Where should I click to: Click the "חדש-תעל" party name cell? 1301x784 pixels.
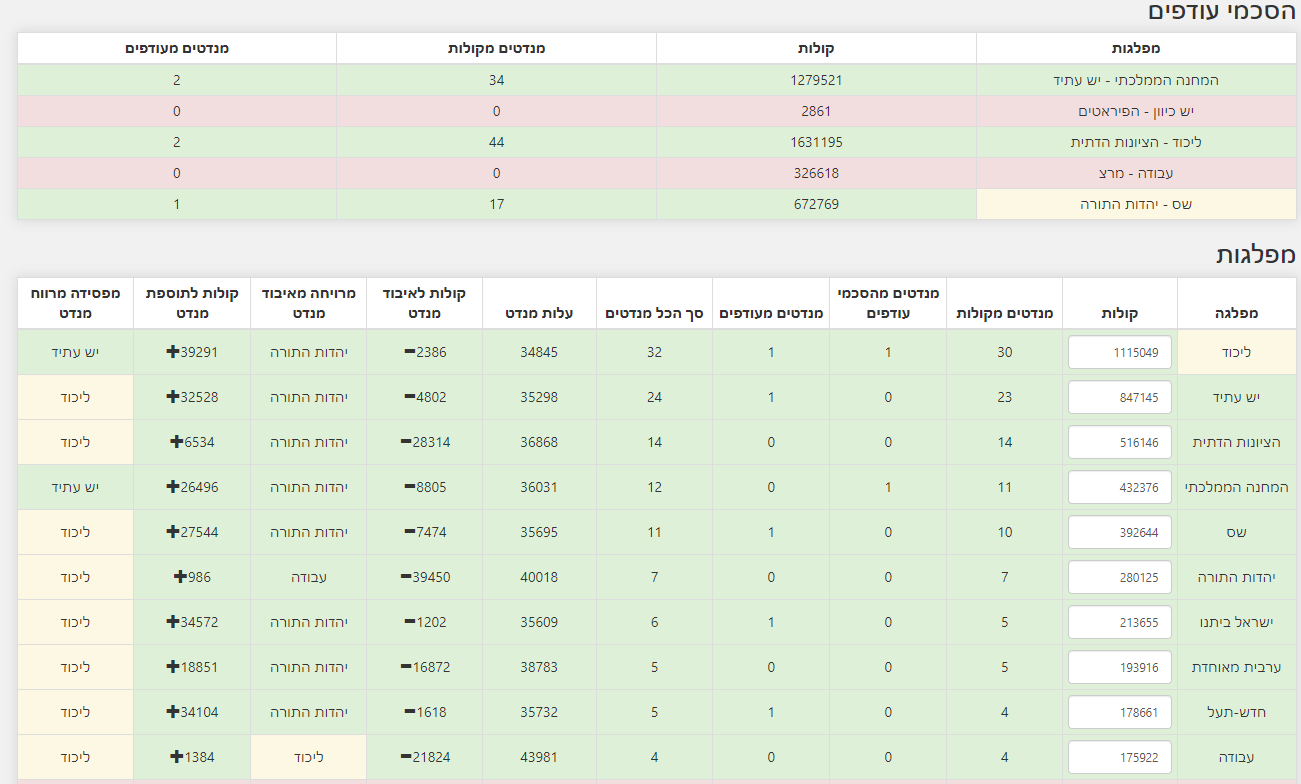tap(1238, 712)
